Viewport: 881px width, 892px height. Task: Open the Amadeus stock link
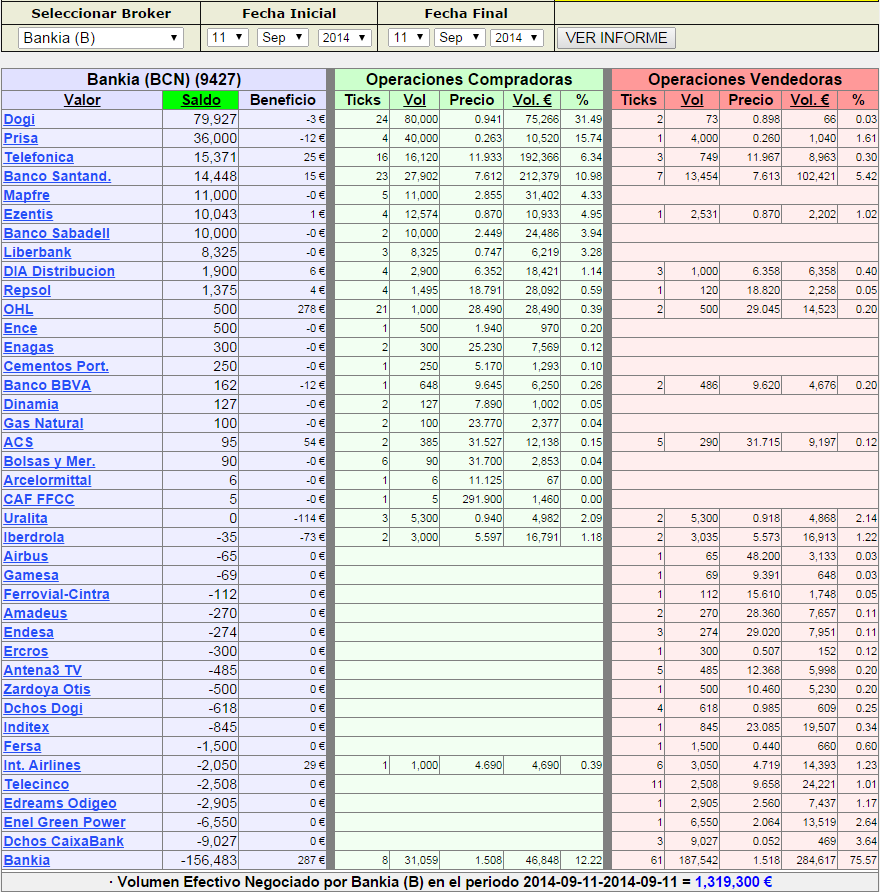tap(35, 613)
